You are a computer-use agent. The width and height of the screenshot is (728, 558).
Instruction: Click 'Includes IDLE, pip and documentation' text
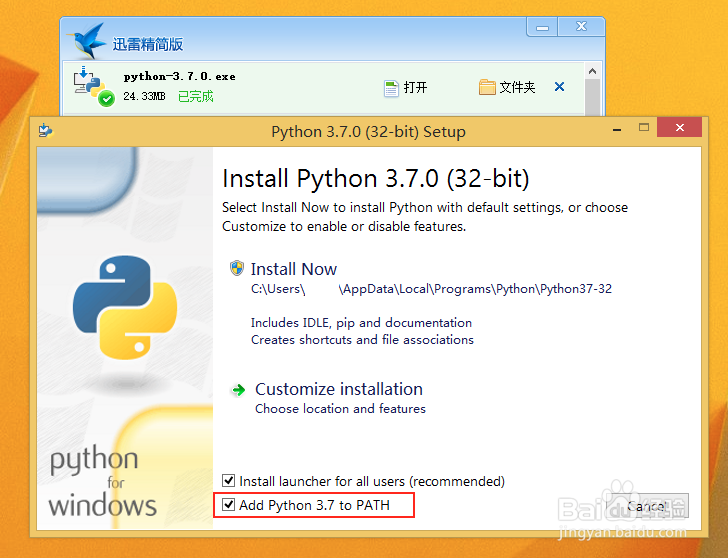click(x=361, y=323)
